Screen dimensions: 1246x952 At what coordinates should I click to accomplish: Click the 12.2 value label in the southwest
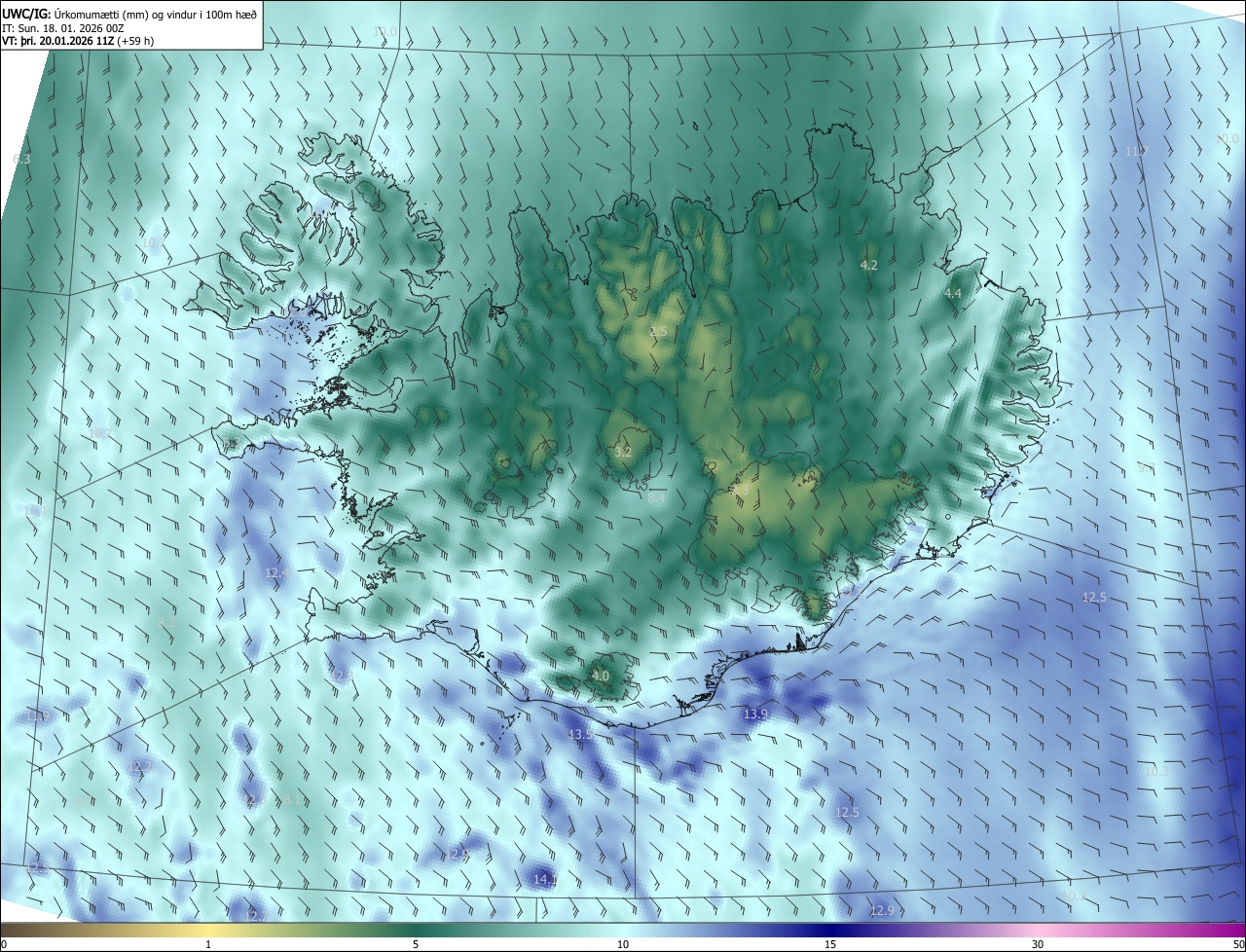139,767
